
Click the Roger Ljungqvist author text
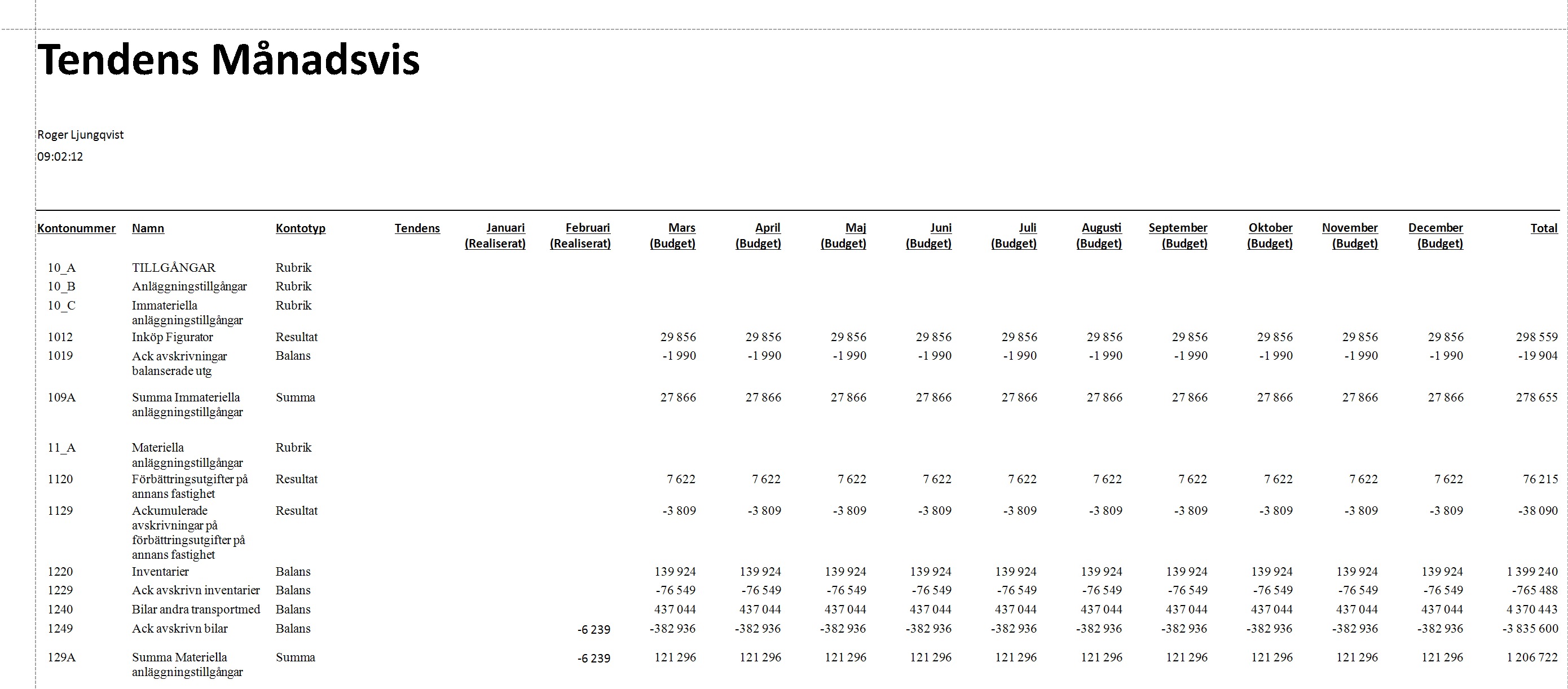[x=80, y=135]
